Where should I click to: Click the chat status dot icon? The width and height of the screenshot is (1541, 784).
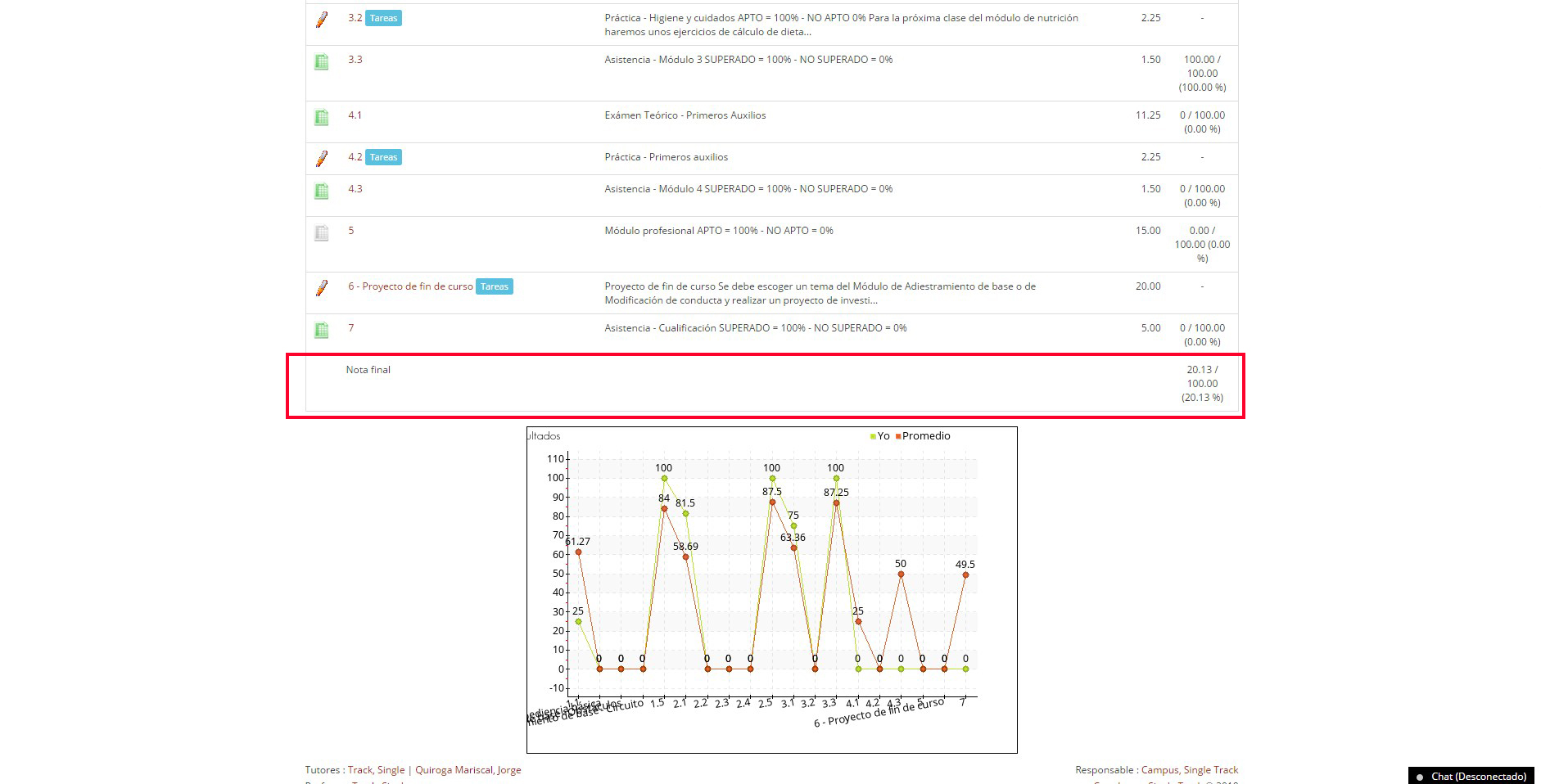[x=1420, y=777]
